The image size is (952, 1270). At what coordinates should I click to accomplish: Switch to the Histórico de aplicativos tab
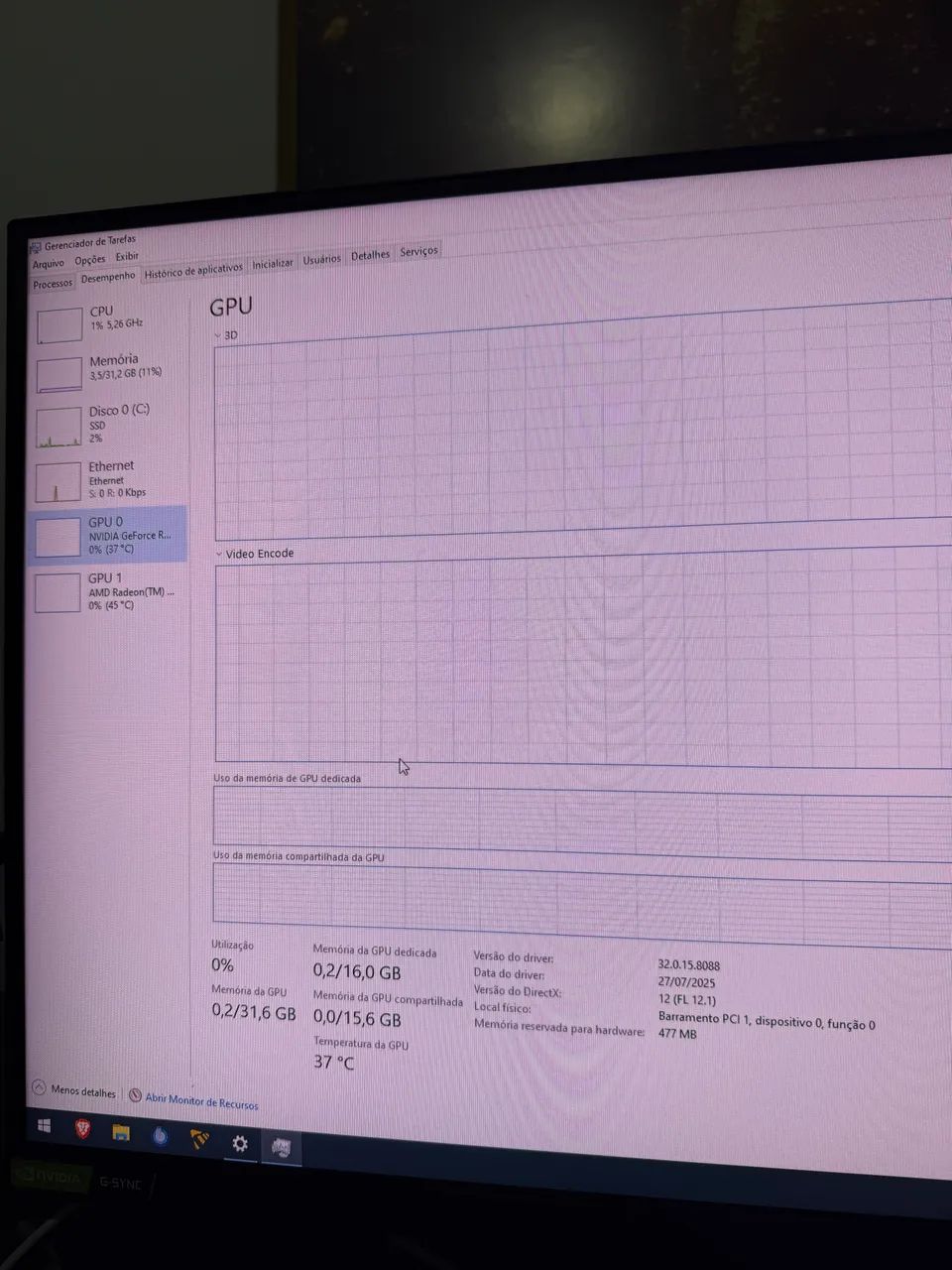coord(193,271)
